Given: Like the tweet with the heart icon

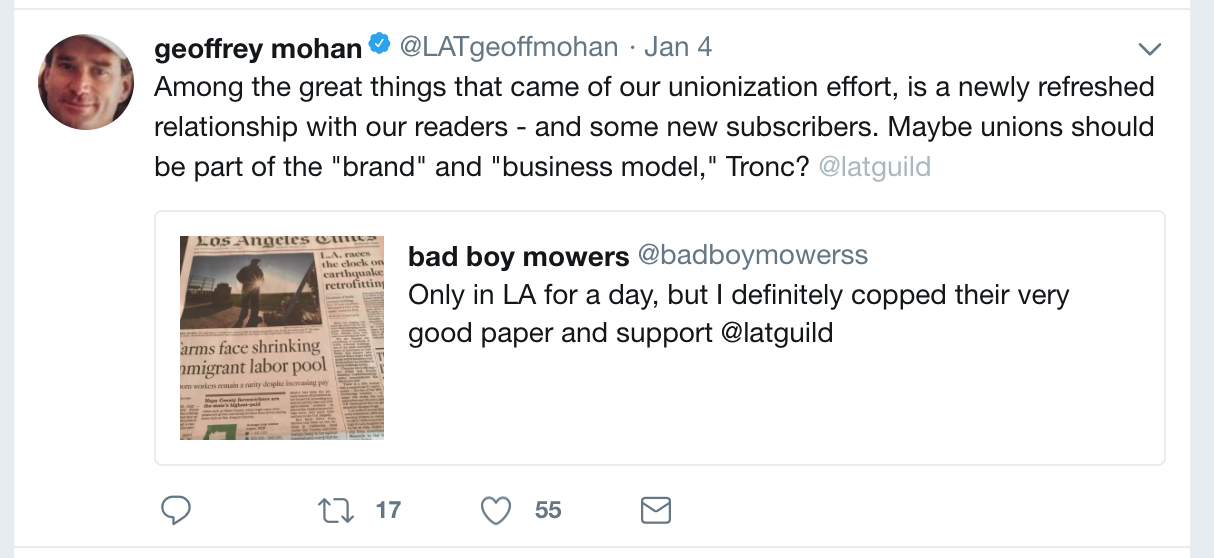Looking at the screenshot, I should tap(496, 511).
